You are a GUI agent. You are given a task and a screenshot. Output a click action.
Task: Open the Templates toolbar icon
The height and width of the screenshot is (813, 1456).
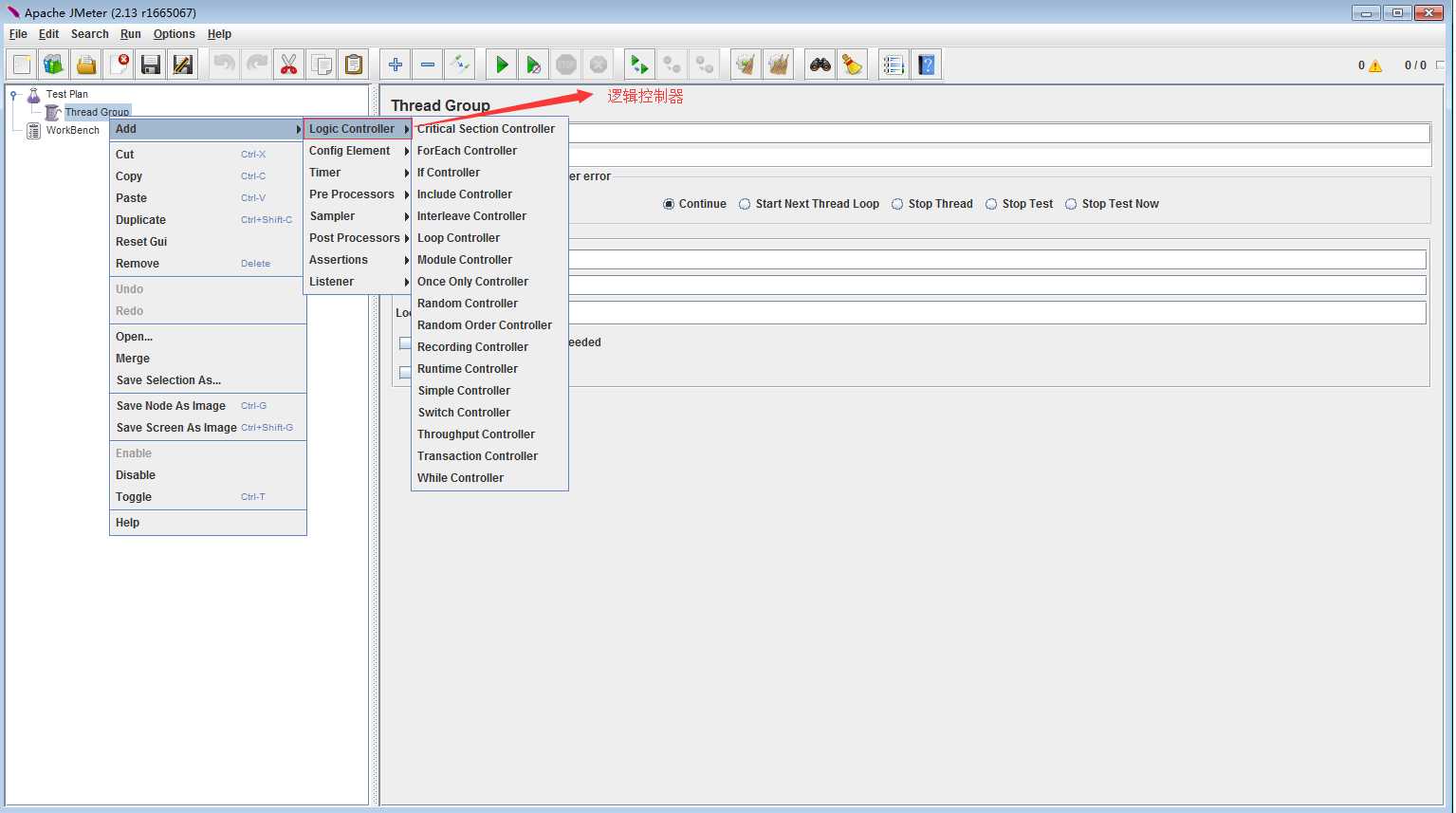[54, 65]
